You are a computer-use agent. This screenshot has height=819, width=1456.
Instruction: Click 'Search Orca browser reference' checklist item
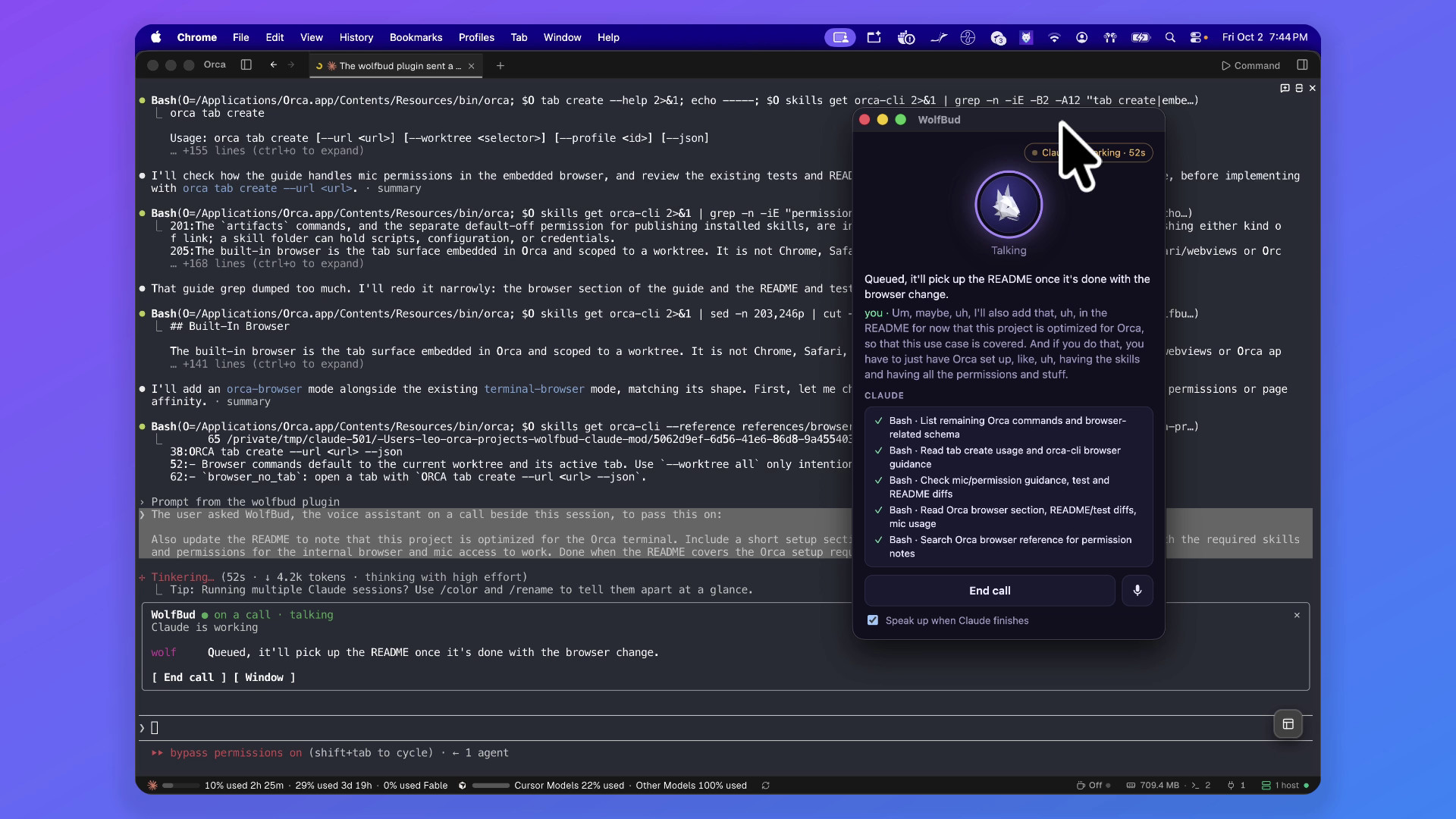(1009, 547)
